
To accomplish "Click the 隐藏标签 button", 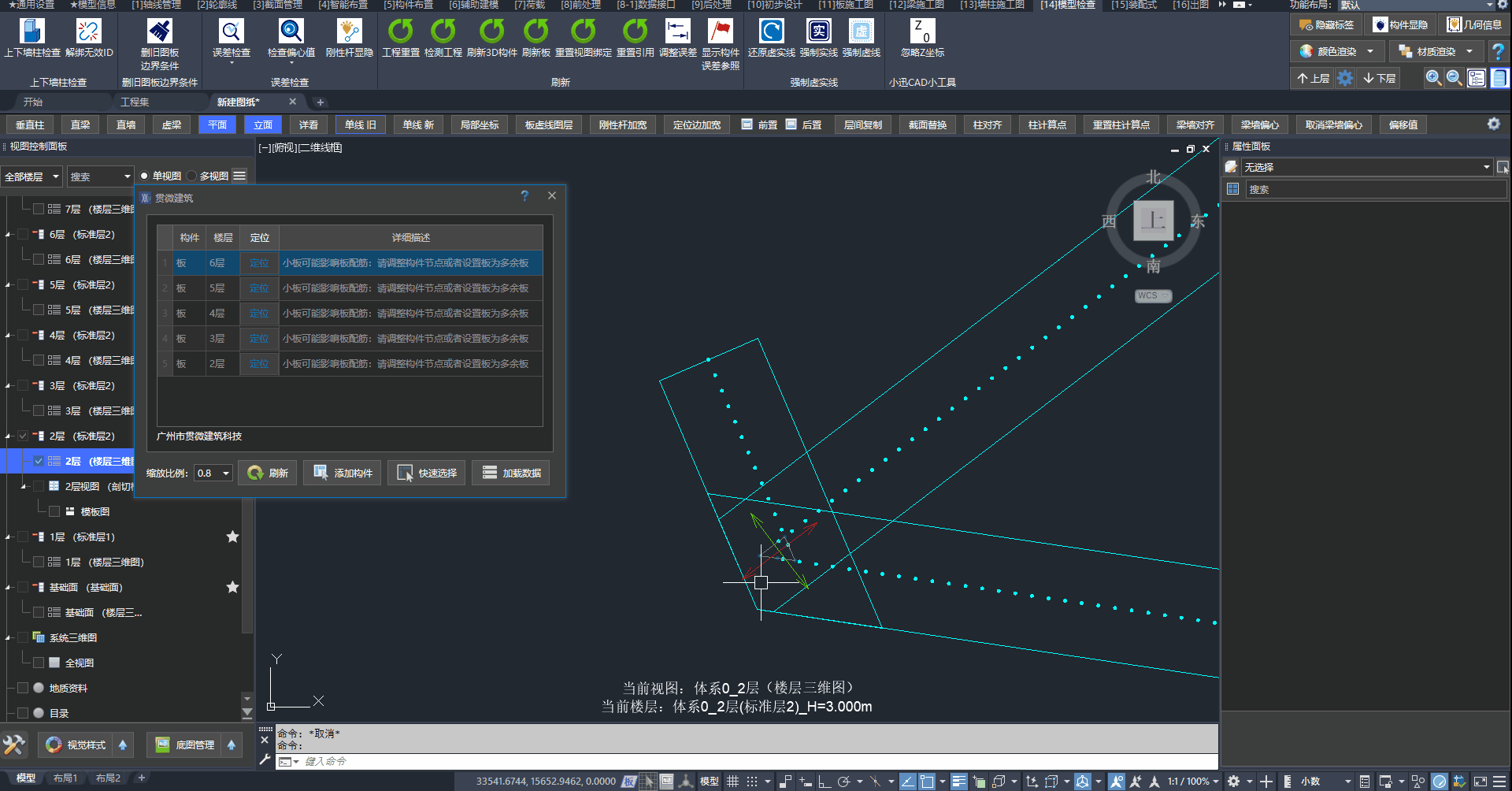I will point(1327,25).
